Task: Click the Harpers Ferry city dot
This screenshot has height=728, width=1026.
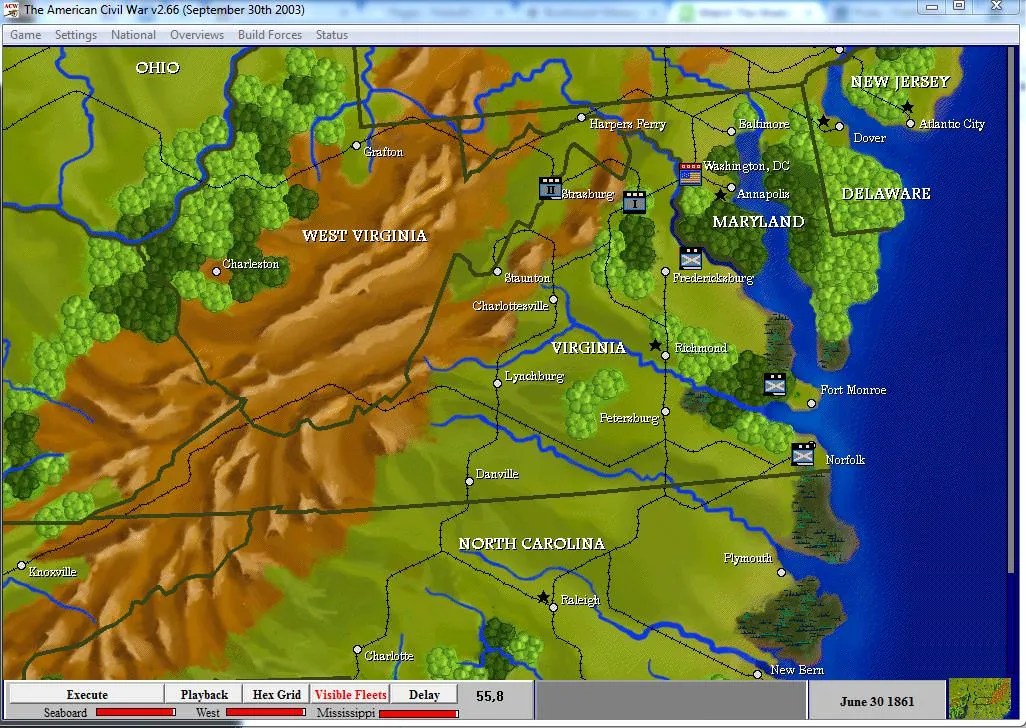Action: click(x=581, y=118)
